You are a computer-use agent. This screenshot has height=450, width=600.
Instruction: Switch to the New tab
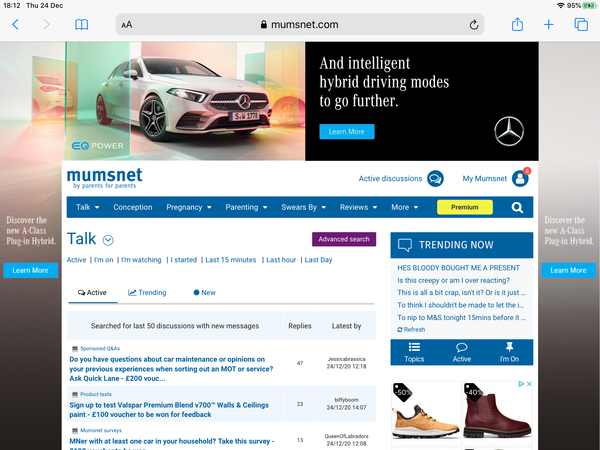[x=205, y=293]
